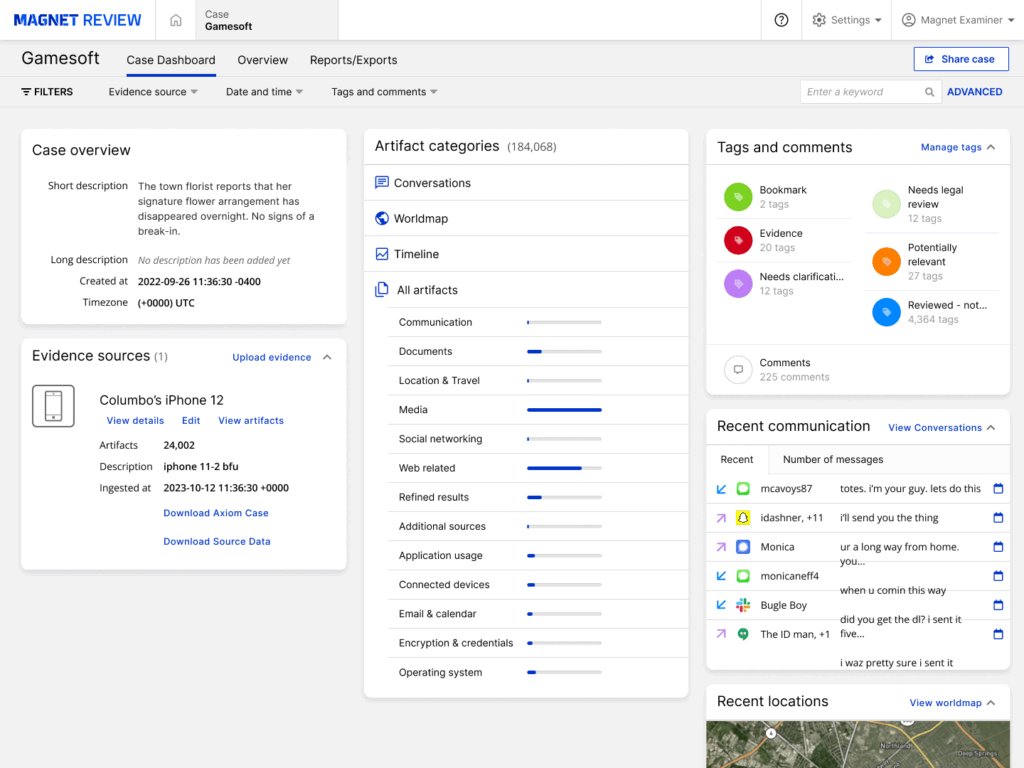The height and width of the screenshot is (768, 1024).
Task: Open Manage tags
Action: pos(951,147)
